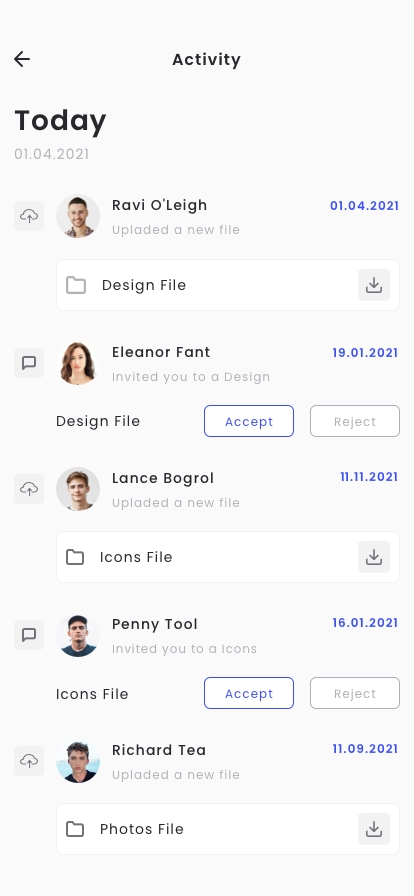Click folder icon in Photos File card
414x896 pixels.
pos(75,829)
